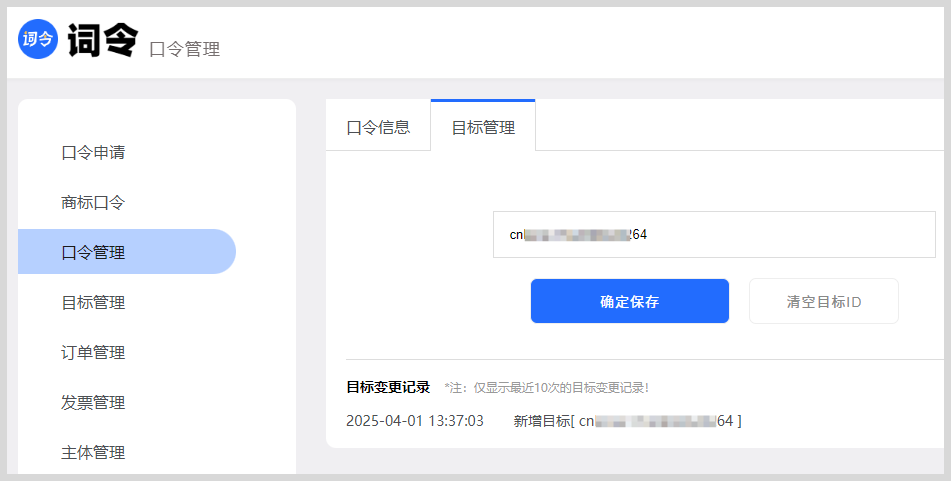Click the note 仅显示最近10次的目标变更记录
951x481 pixels.
(x=546, y=388)
